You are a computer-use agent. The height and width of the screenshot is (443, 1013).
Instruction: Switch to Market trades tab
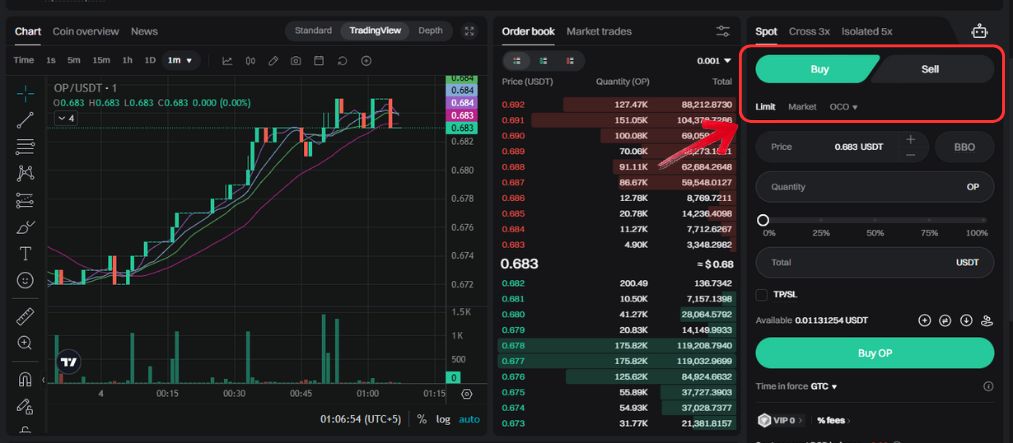[599, 31]
